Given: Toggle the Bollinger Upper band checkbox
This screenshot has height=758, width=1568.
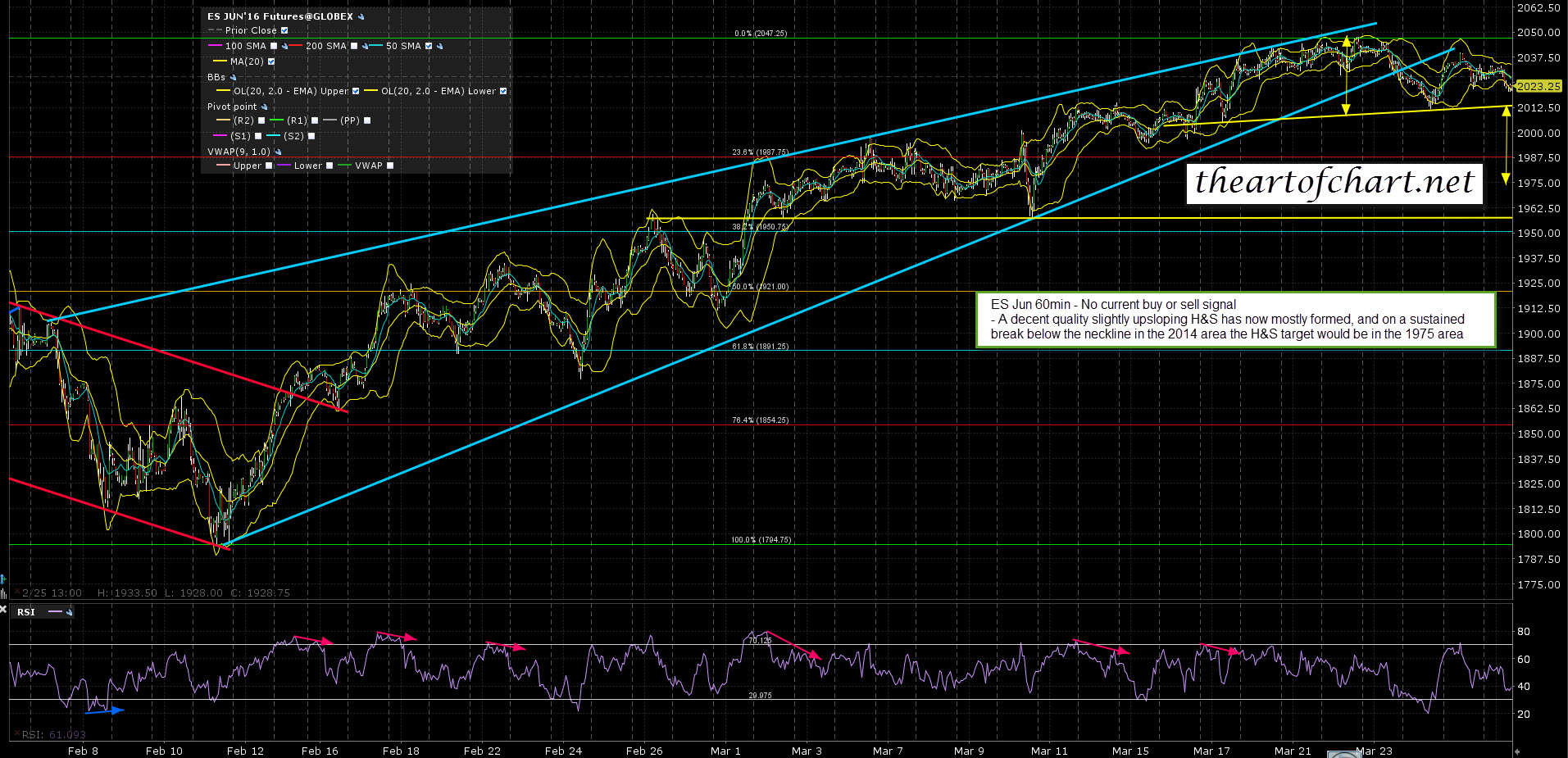Looking at the screenshot, I should click(x=356, y=92).
